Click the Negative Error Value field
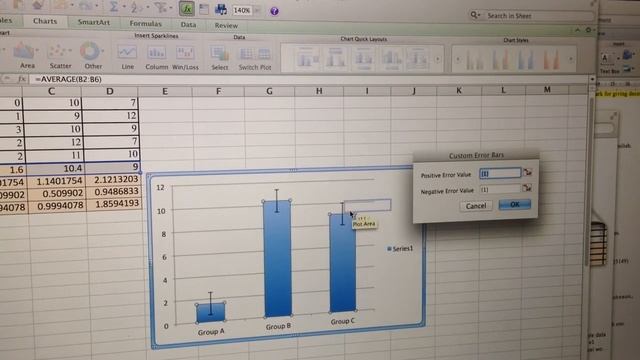The width and height of the screenshot is (640, 360). pyautogui.click(x=500, y=189)
